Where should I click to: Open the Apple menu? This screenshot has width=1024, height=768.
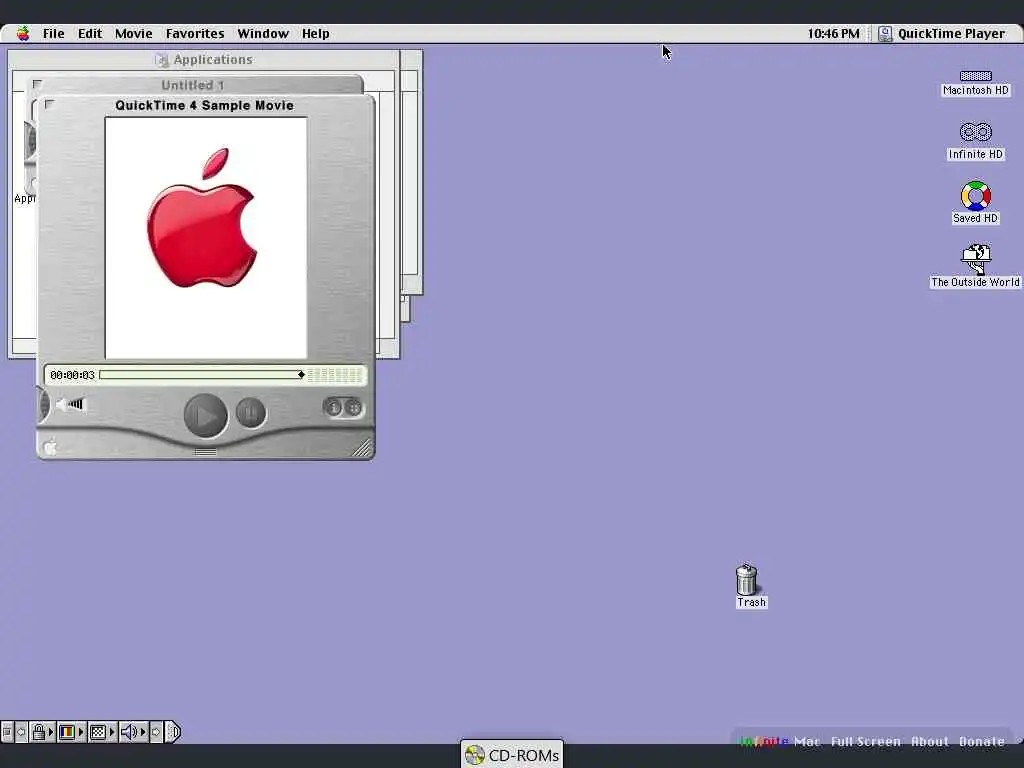(x=23, y=33)
